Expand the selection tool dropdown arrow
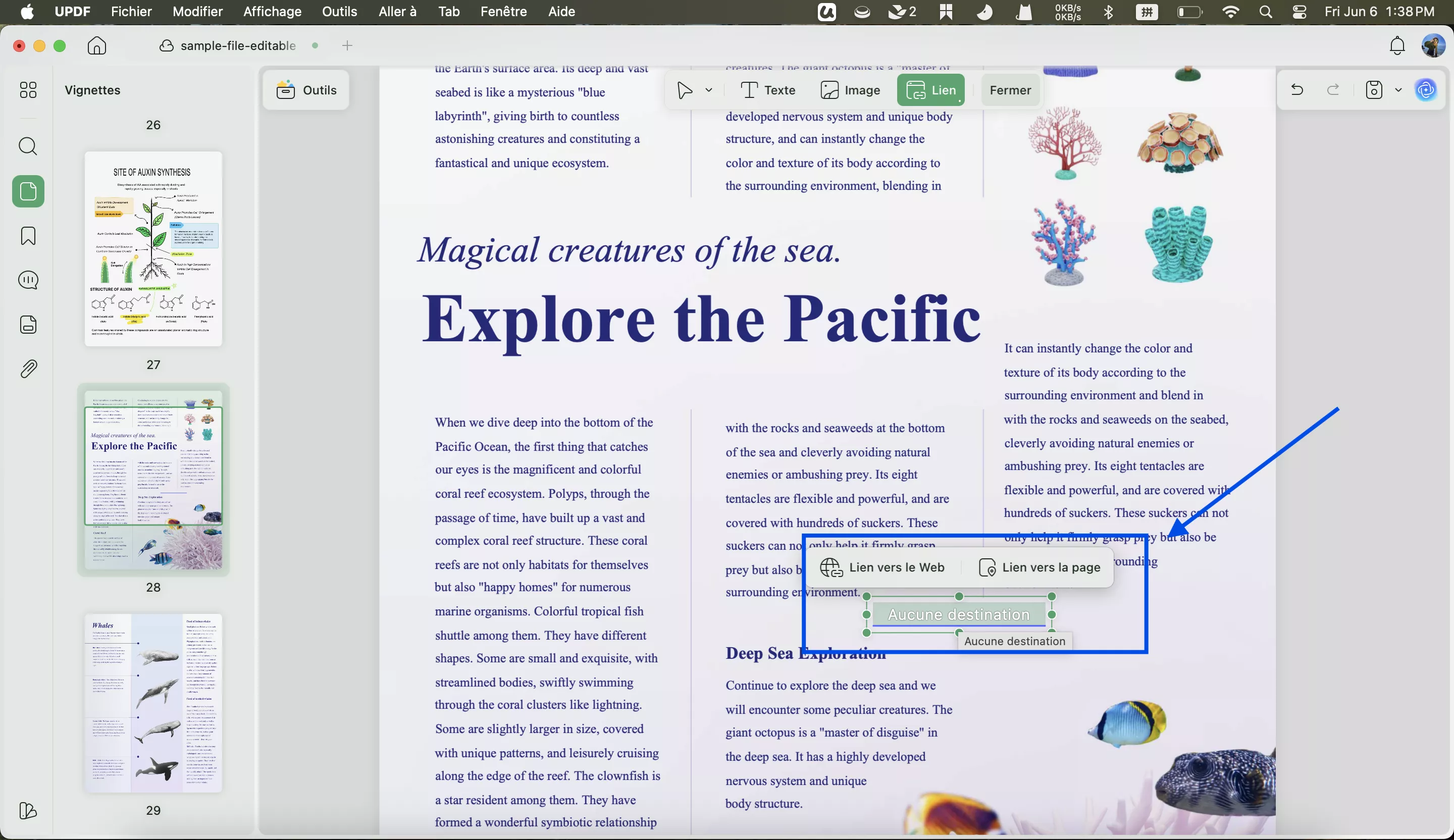 pyautogui.click(x=709, y=90)
